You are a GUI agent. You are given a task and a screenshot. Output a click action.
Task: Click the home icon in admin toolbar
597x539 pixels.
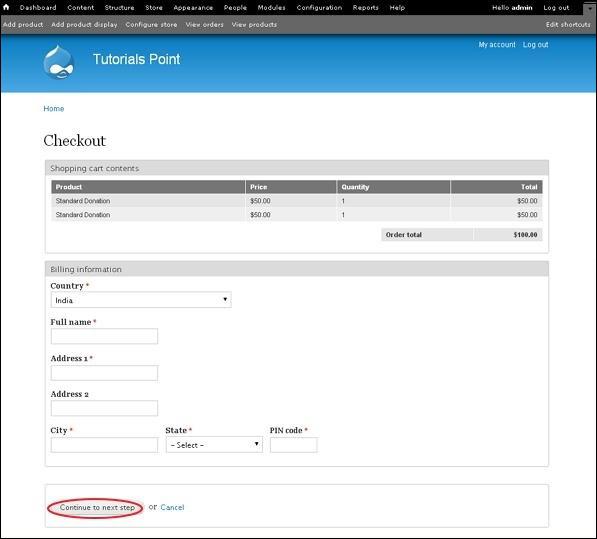[6, 7]
